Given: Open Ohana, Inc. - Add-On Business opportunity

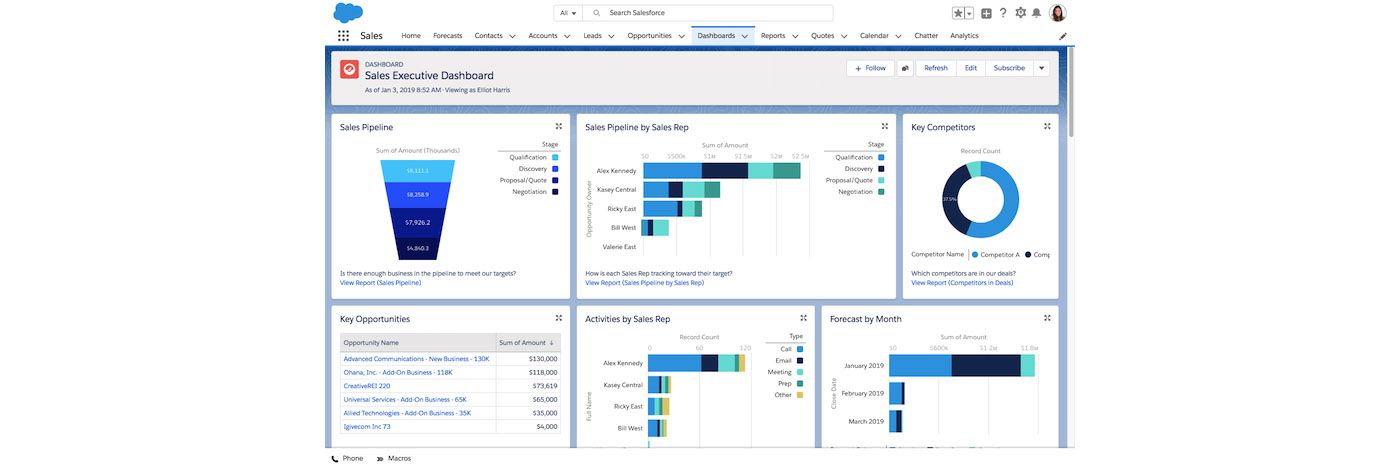Looking at the screenshot, I should coord(398,372).
